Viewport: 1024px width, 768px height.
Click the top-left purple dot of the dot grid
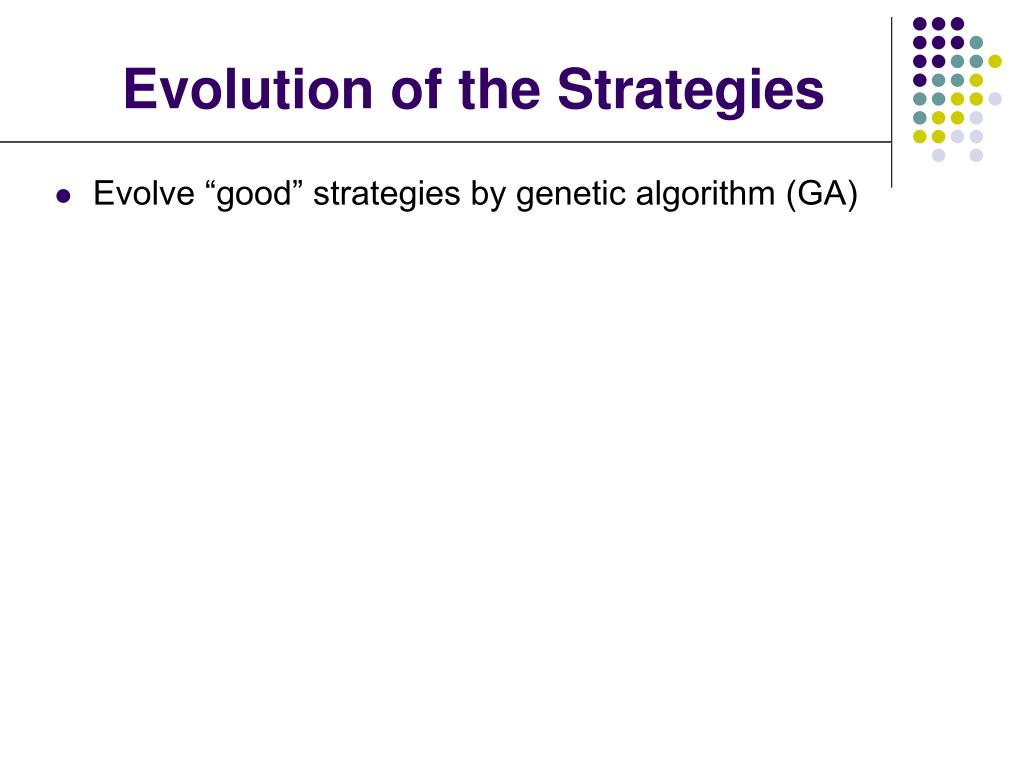point(920,24)
